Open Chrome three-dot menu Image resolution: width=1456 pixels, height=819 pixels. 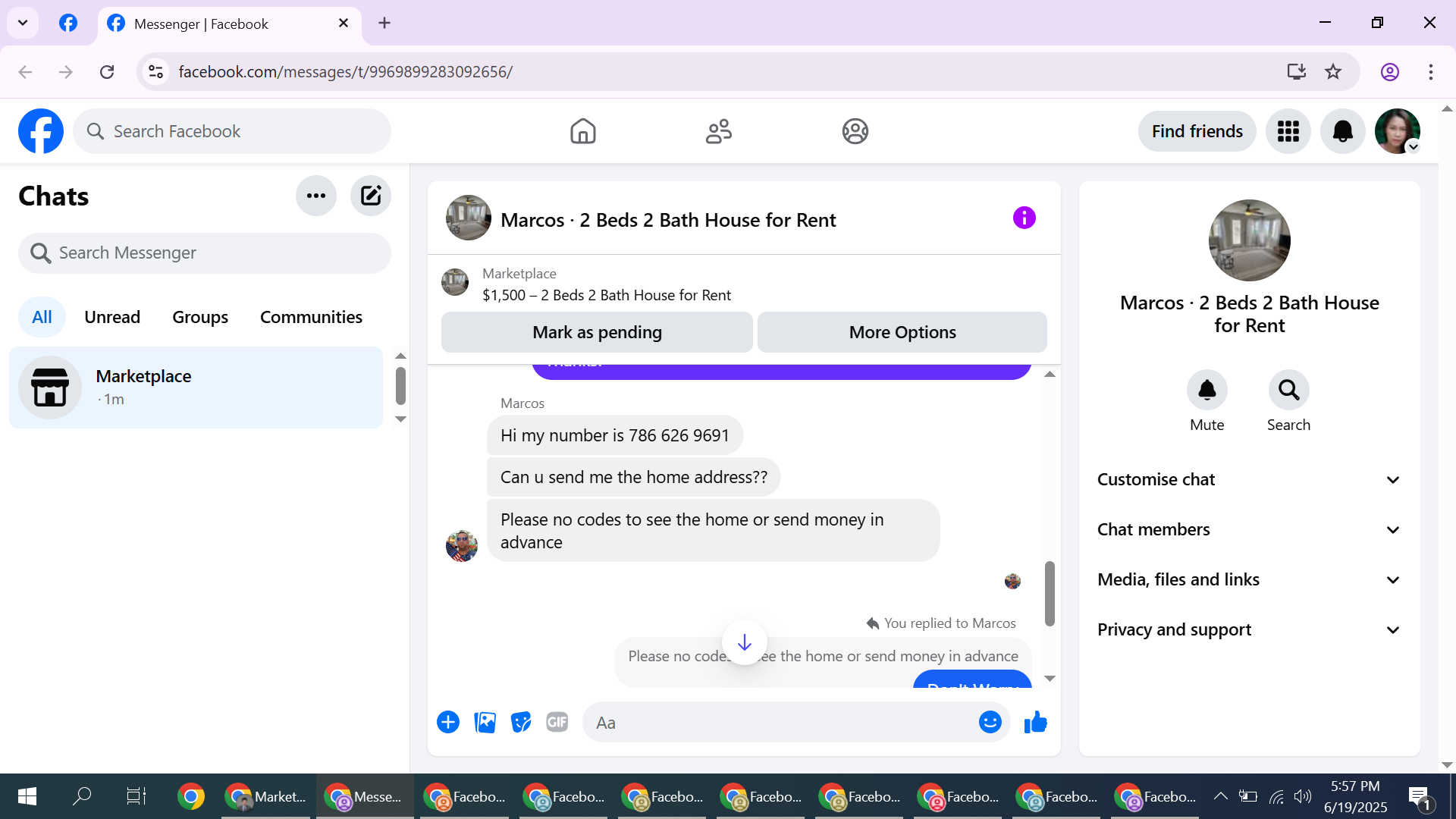[1431, 71]
